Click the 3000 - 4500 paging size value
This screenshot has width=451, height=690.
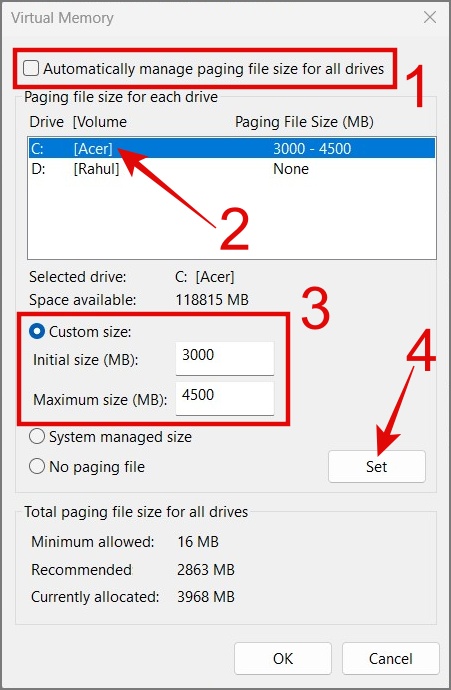(x=312, y=148)
